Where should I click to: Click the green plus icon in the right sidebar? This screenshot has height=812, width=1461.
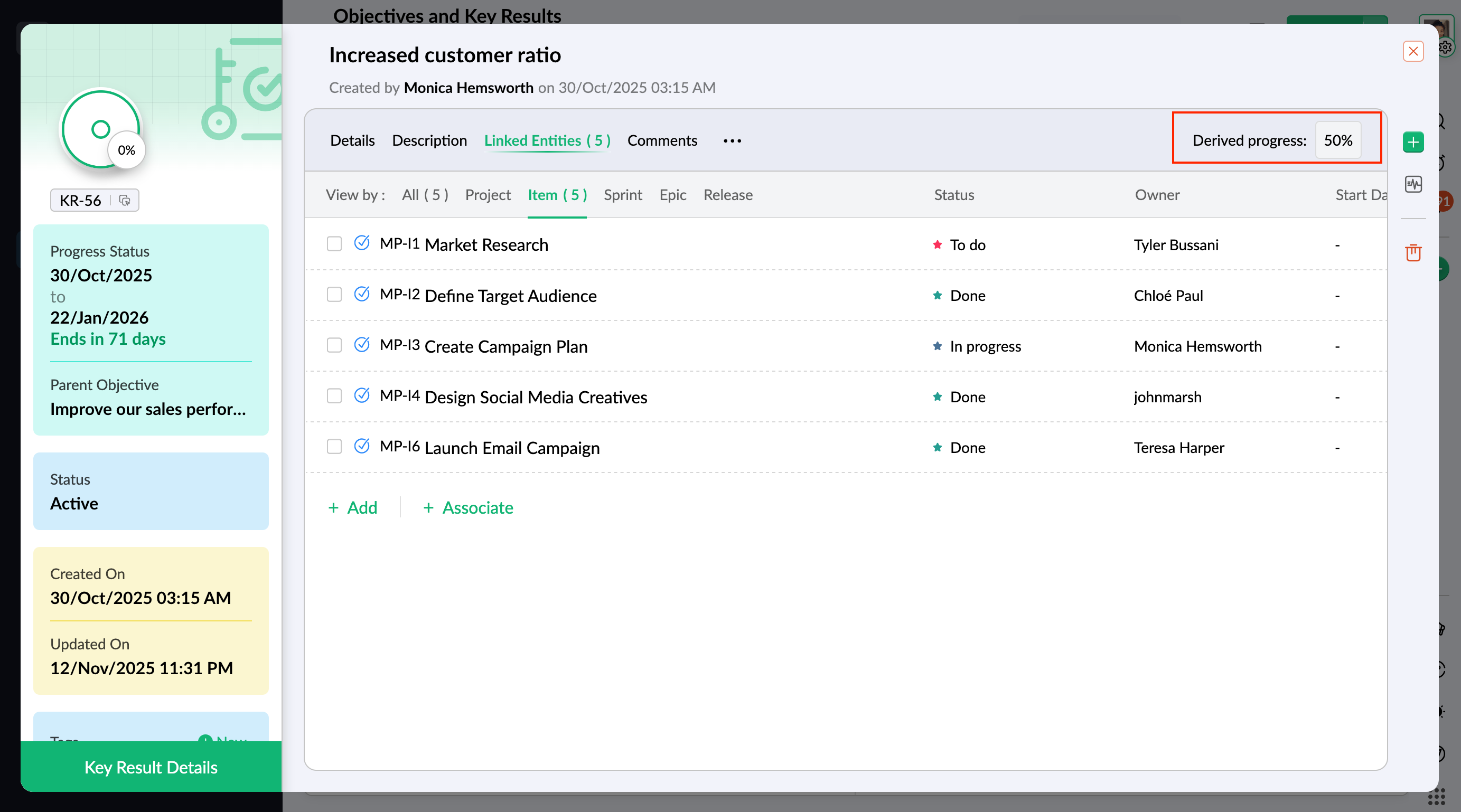click(x=1413, y=142)
